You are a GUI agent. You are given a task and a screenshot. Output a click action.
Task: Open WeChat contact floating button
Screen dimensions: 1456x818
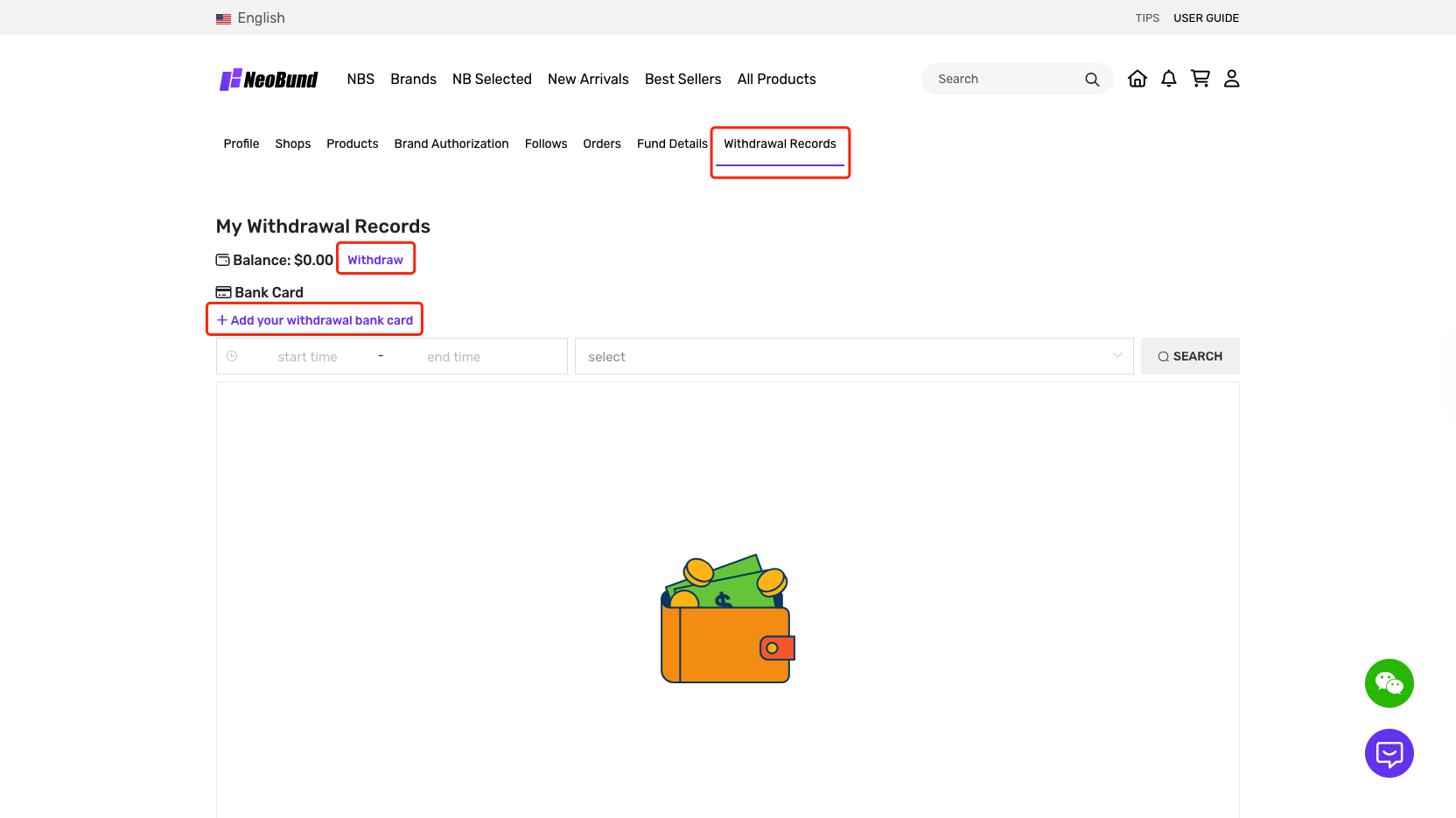[1389, 683]
